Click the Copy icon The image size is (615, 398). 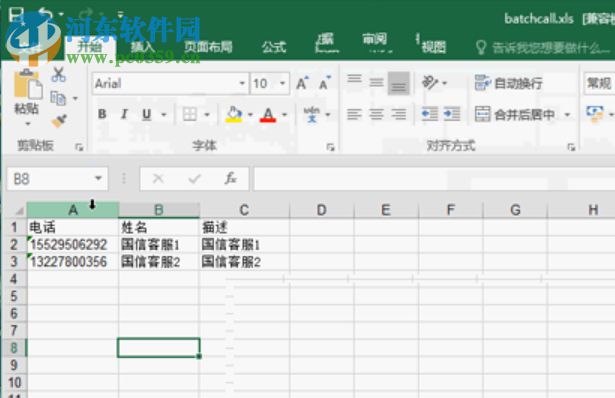click(58, 98)
